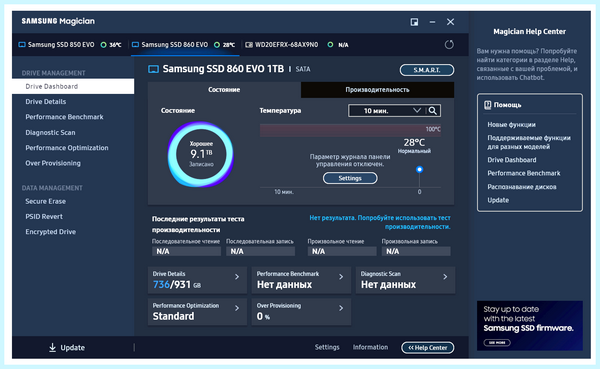Click the Standard optimization value

pos(173,316)
